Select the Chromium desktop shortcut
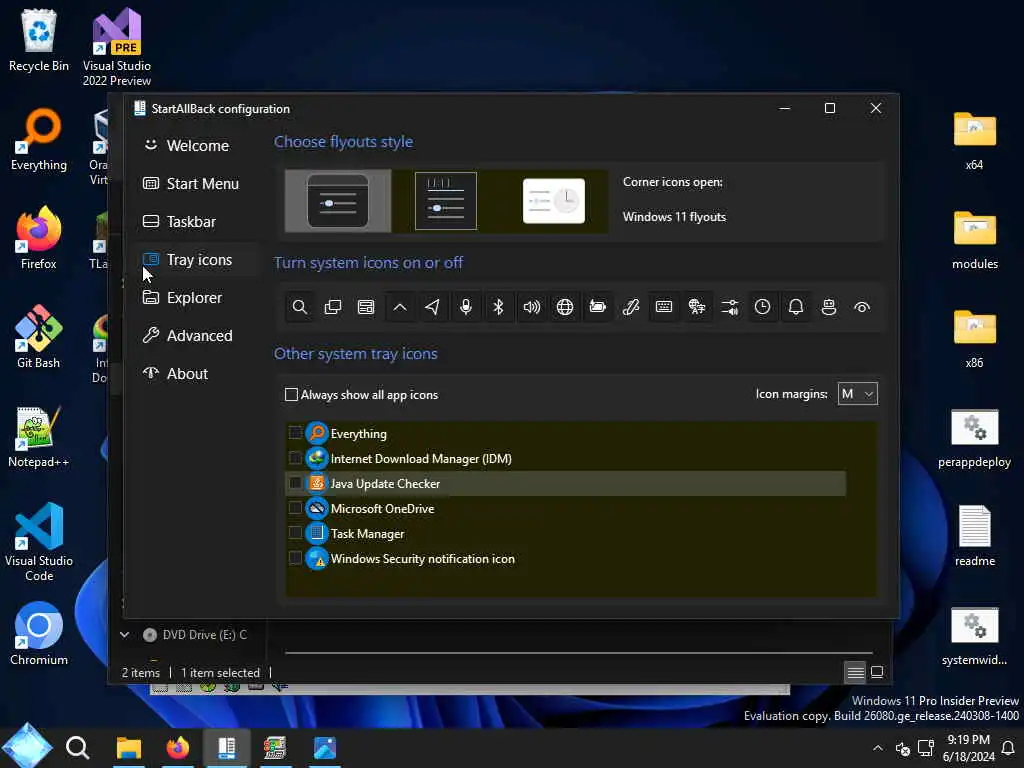 coord(39,633)
